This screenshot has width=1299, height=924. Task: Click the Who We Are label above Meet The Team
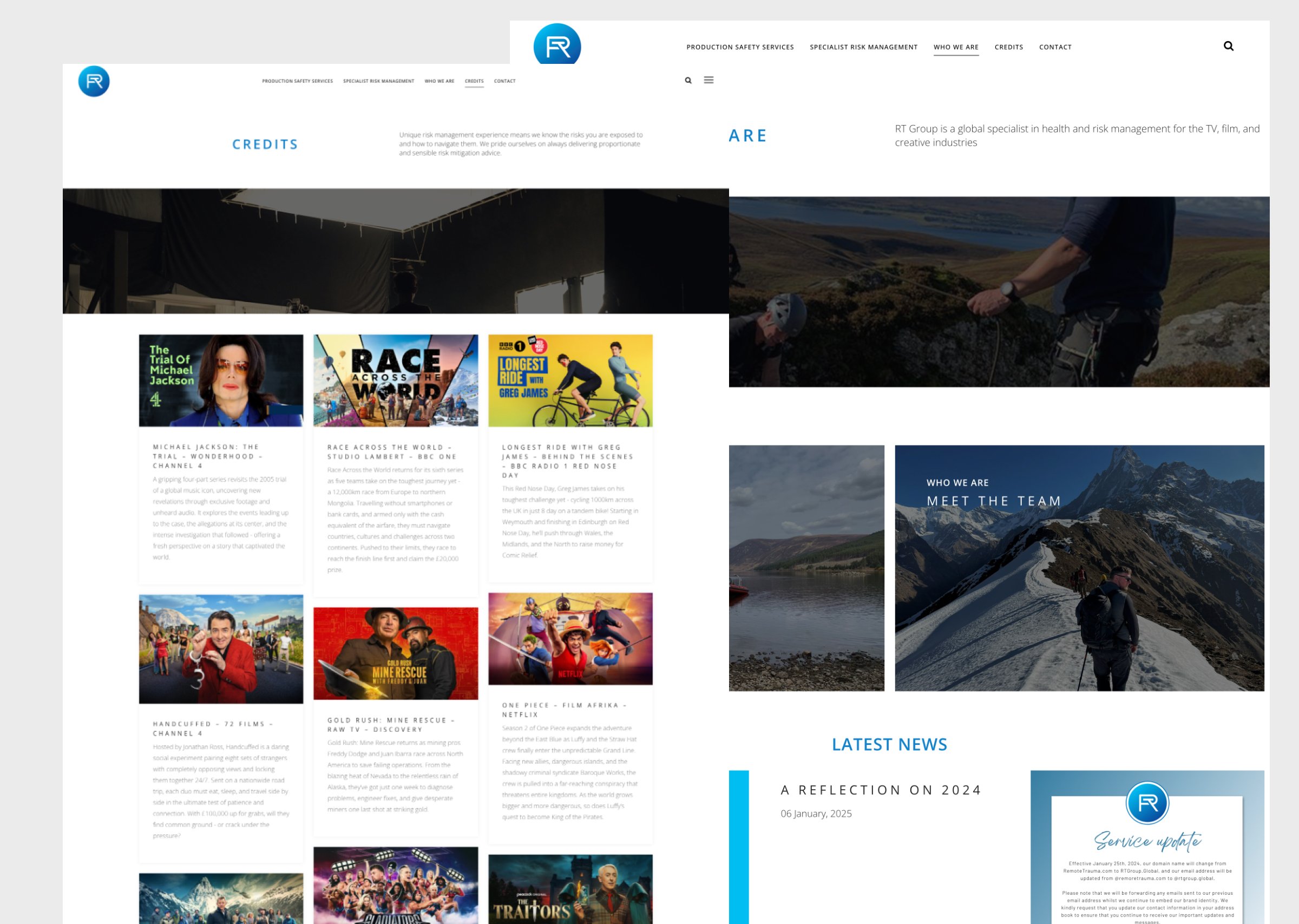pyautogui.click(x=957, y=482)
